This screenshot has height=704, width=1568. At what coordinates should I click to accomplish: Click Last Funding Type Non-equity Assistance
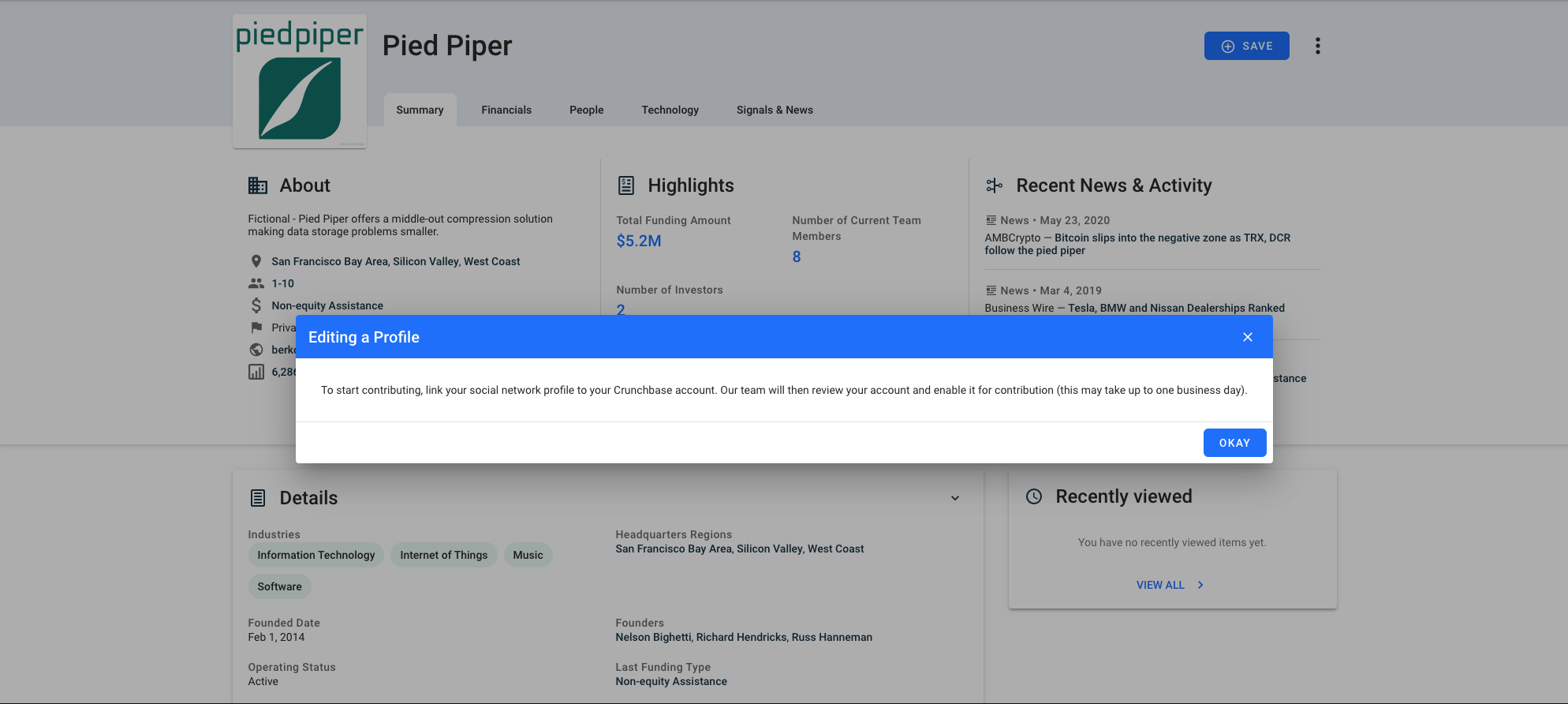coord(671,681)
